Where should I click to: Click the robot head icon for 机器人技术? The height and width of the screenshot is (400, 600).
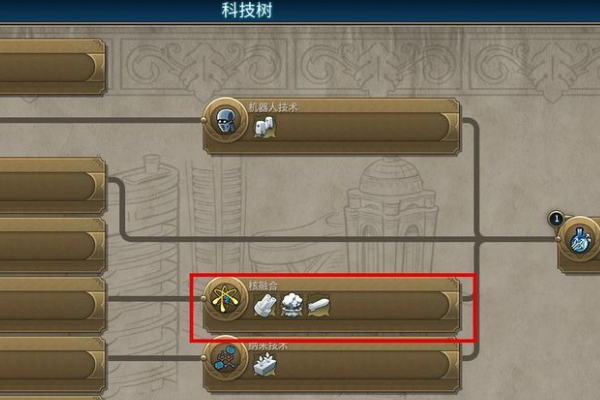[x=225, y=120]
